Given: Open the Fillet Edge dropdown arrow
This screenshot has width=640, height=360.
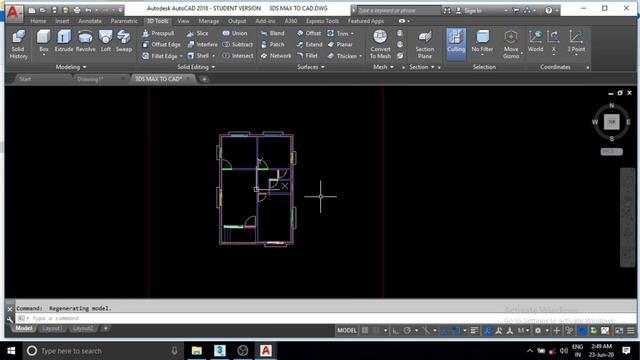Looking at the screenshot, I should 181,56.
